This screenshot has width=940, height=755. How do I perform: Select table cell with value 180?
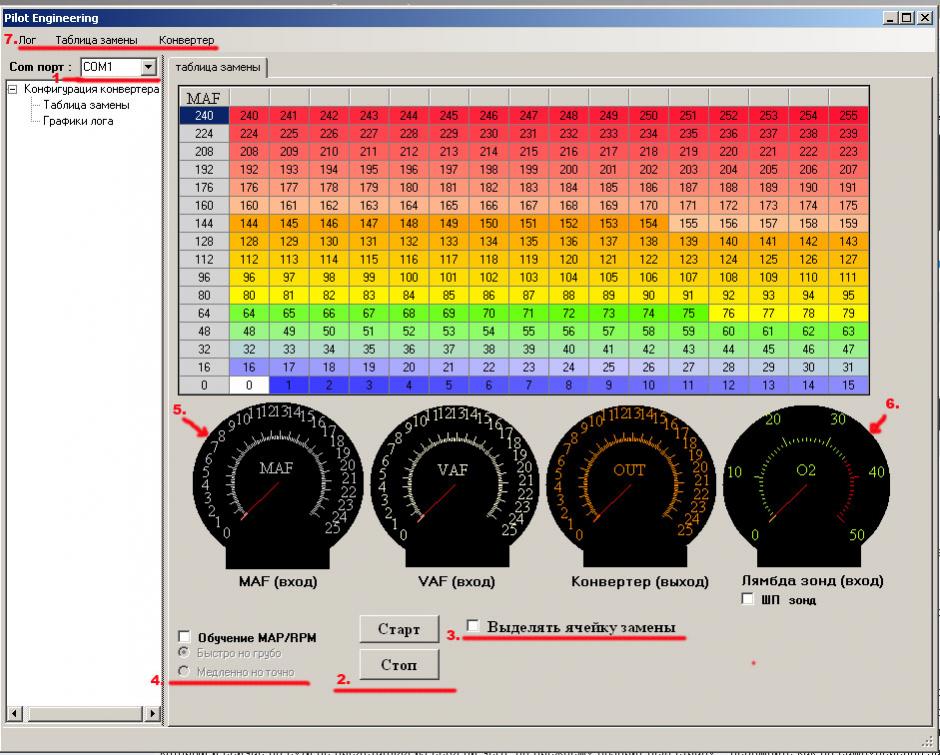coord(409,188)
